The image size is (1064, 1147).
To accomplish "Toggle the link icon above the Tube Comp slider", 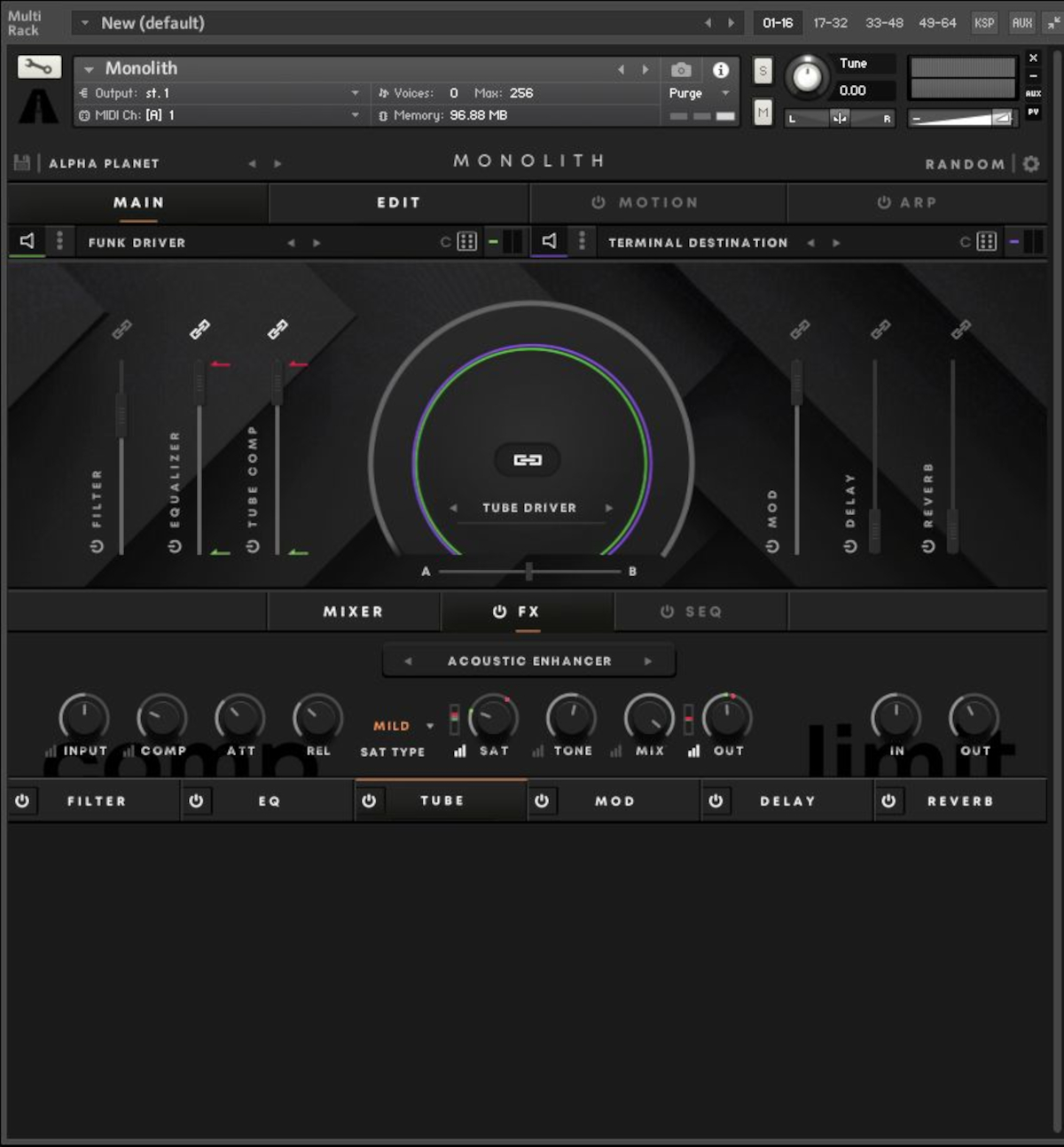I will pos(278,330).
